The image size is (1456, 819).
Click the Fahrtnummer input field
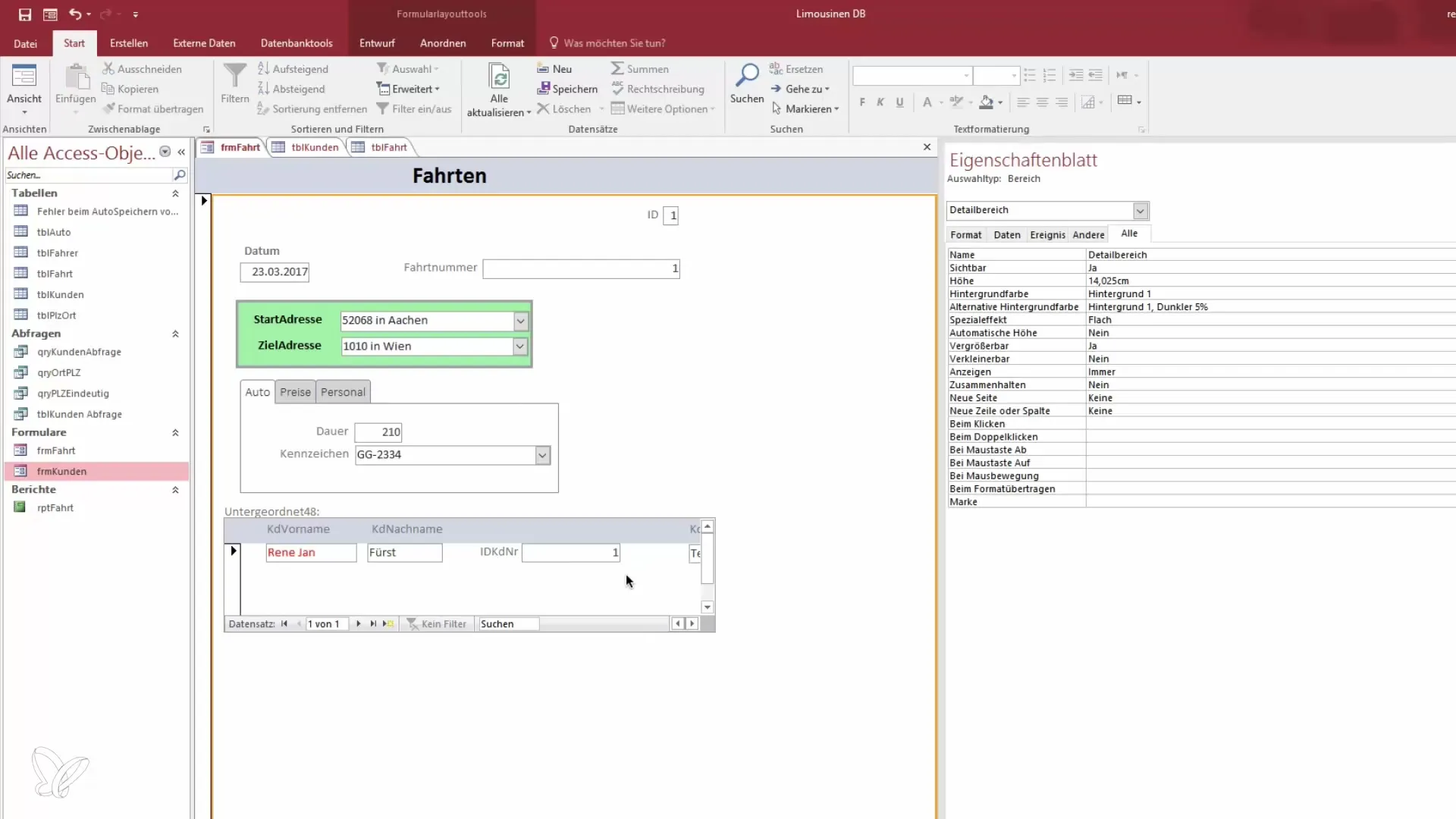point(582,268)
